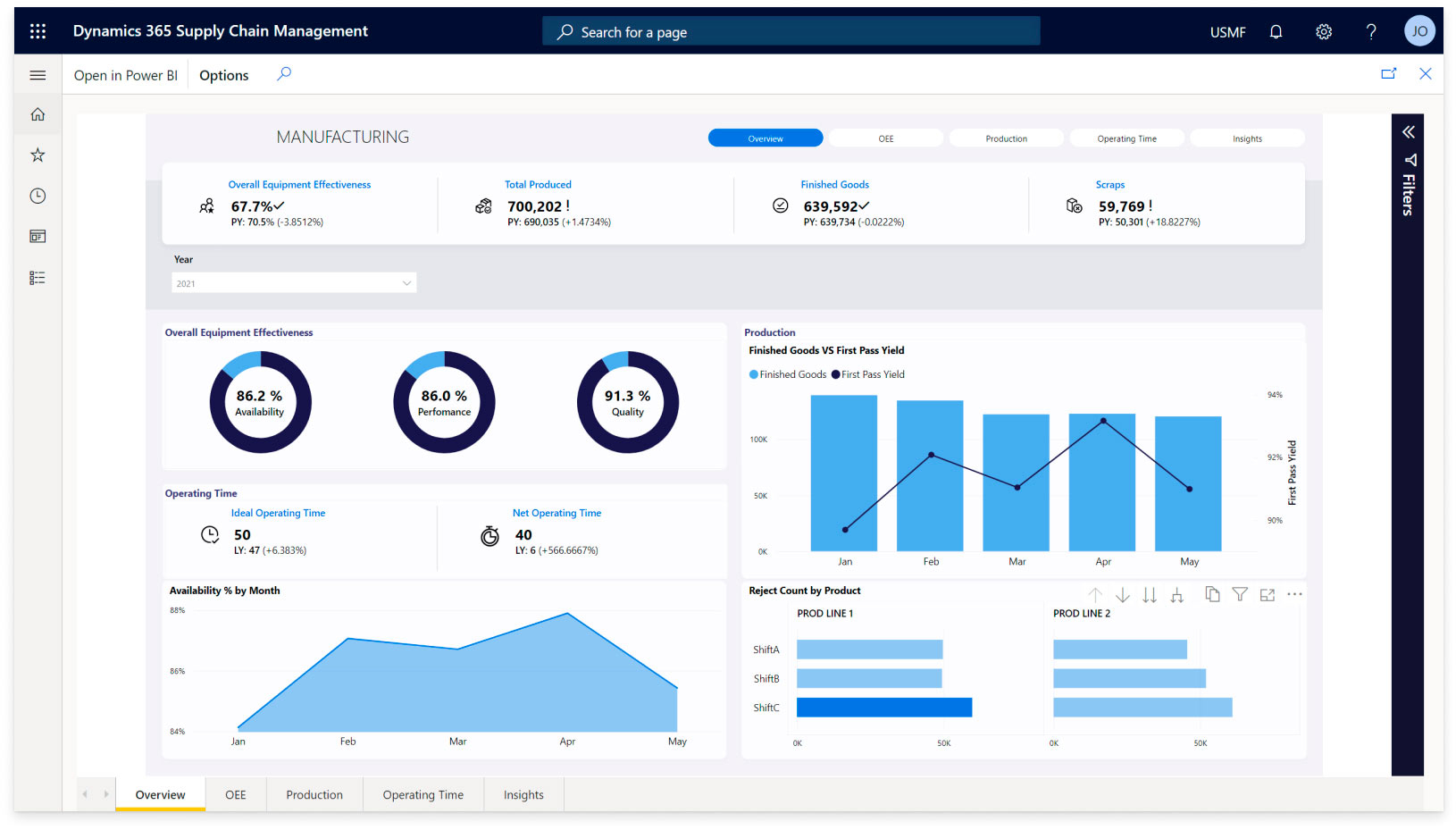Click the Ideal Operating Time clock icon
This screenshot has width=1456, height=830.
[210, 534]
